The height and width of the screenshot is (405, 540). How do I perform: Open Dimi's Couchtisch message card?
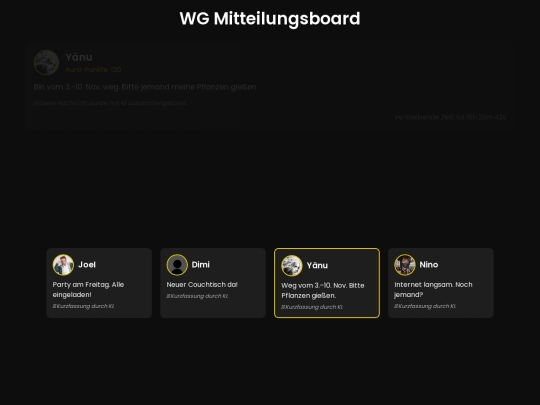click(213, 283)
